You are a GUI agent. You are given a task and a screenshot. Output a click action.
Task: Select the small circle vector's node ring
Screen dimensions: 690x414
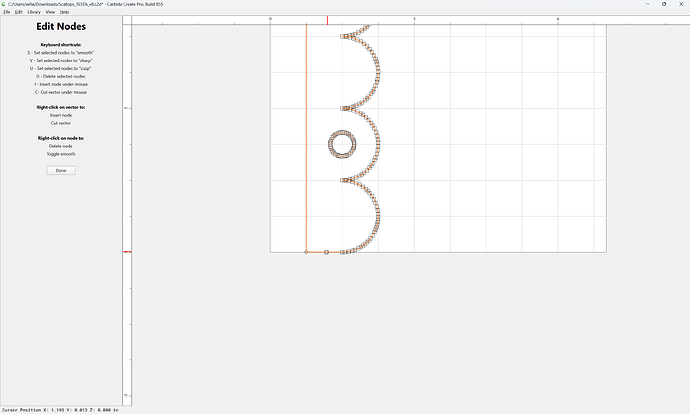tap(342, 144)
